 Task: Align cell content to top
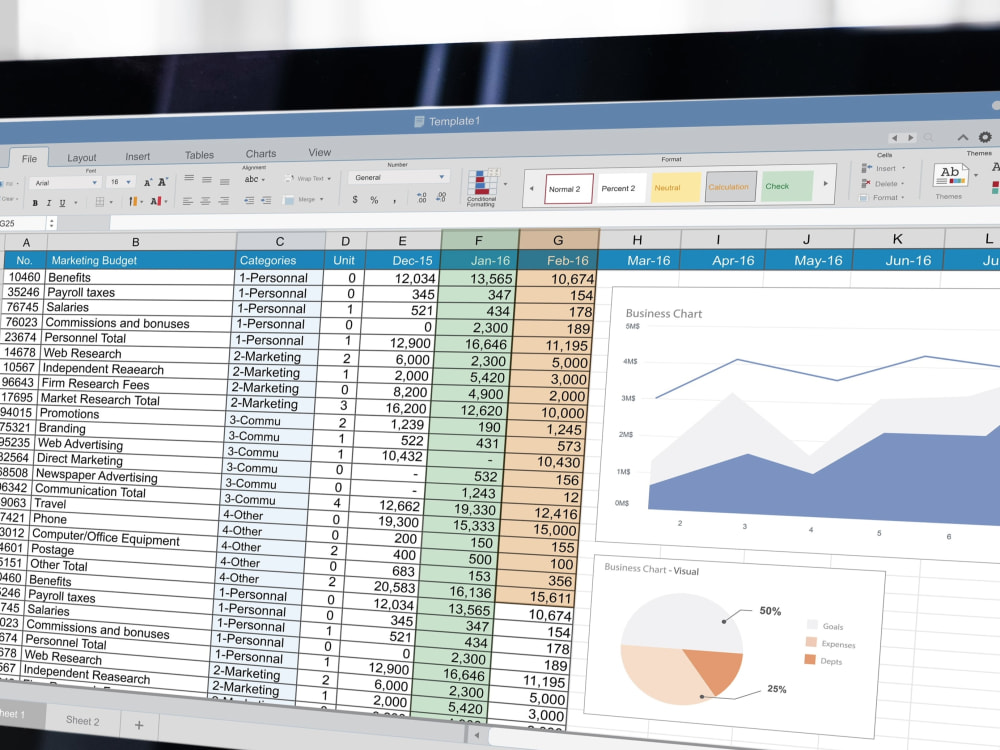coord(189,178)
